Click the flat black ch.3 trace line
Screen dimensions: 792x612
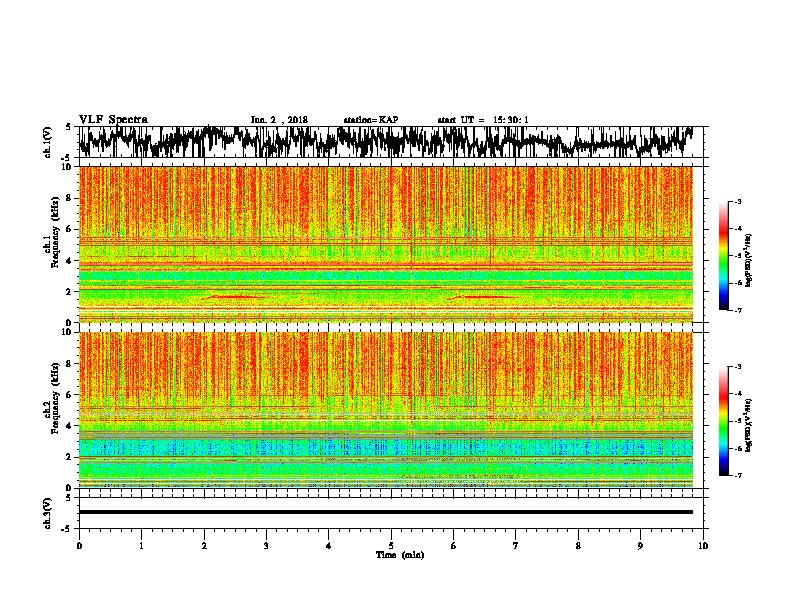point(385,512)
